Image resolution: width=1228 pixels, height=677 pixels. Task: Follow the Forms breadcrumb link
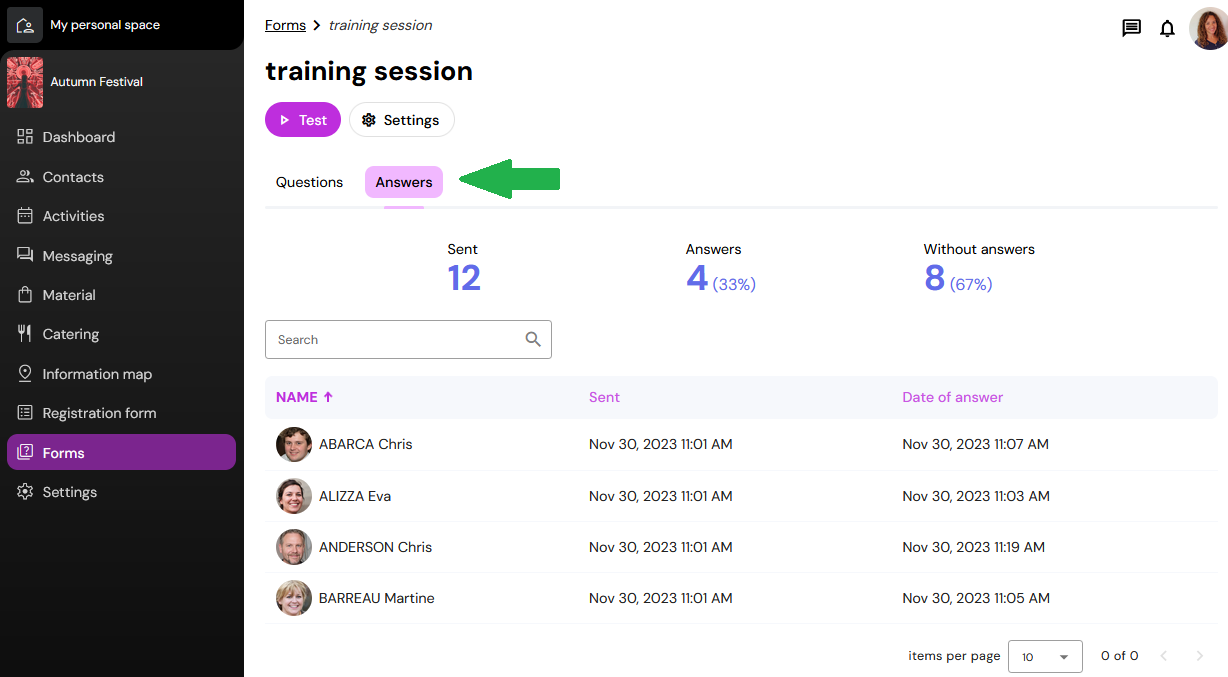coord(285,25)
